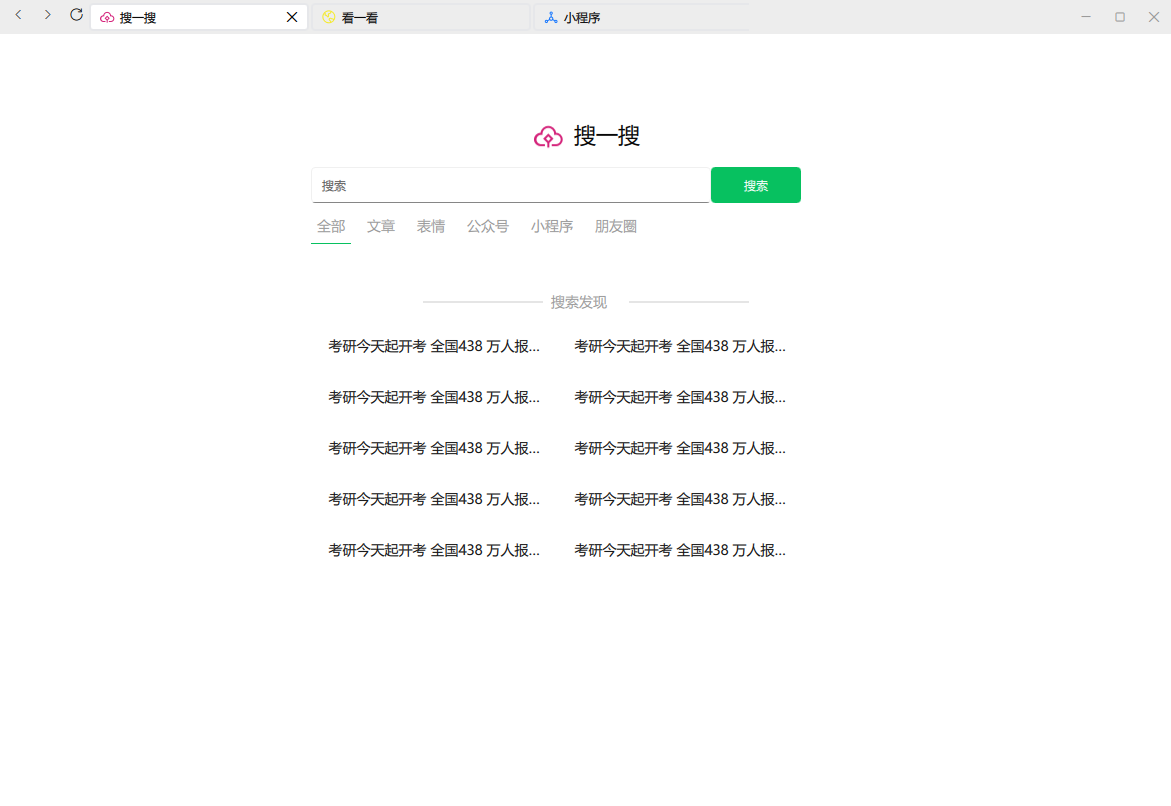
Task: Click the pink 搜一搜 logo icon
Action: pyautogui.click(x=548, y=137)
